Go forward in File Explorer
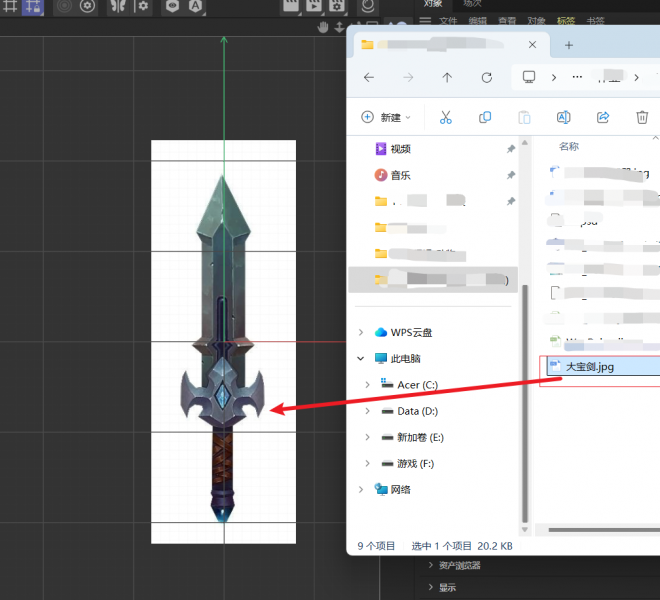 click(408, 77)
